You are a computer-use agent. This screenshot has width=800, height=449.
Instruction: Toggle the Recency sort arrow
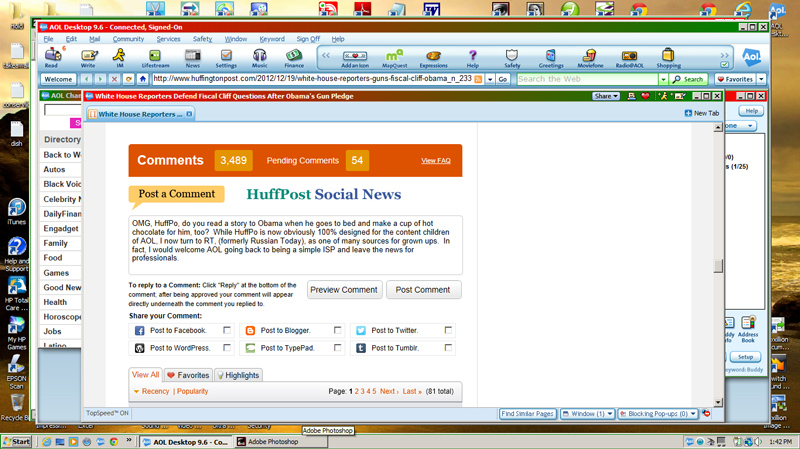click(137, 391)
